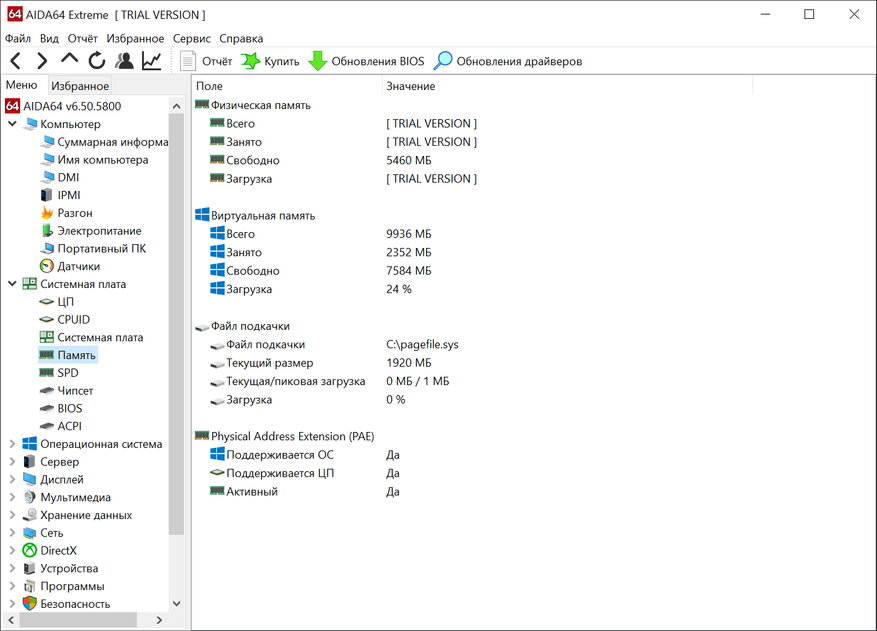The image size is (877, 631).
Task: Collapse the Системная плата parent node
Action: click(12, 284)
